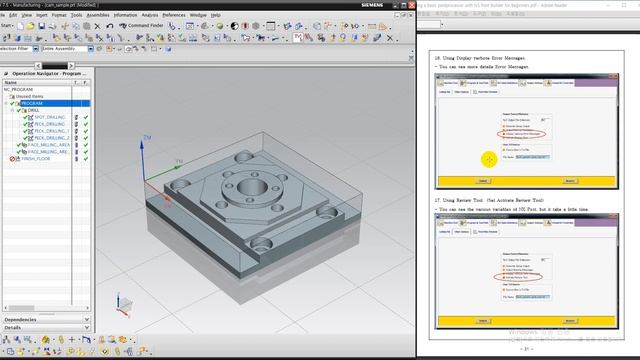The image size is (640, 360).
Task: Click the view orientation triad in viewport corner
Action: (124, 305)
